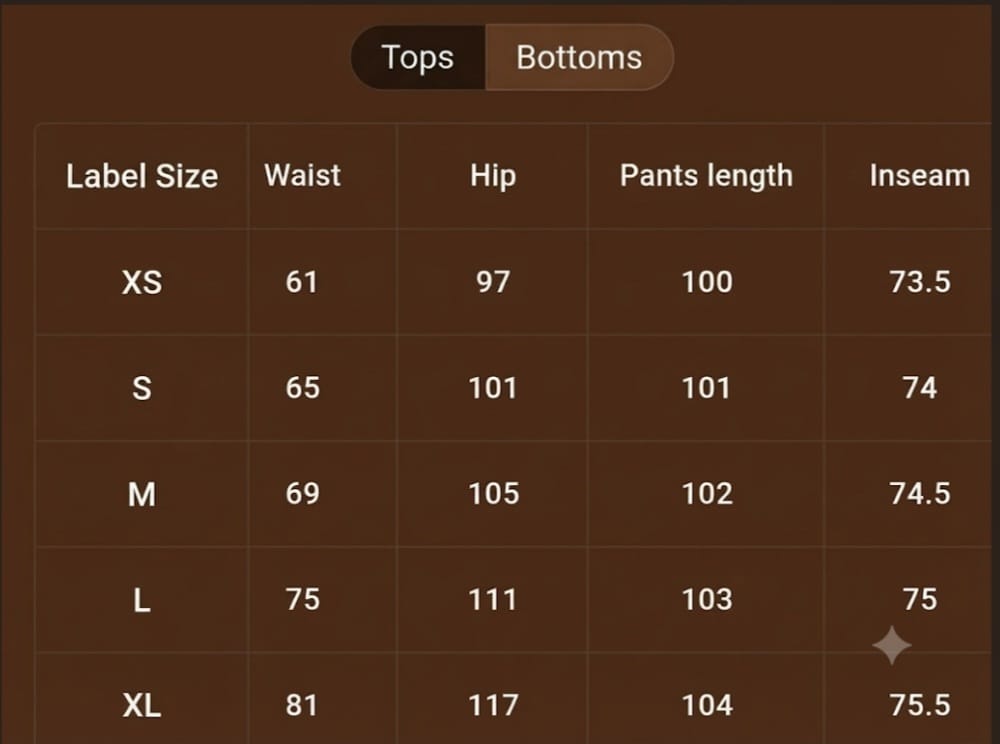The width and height of the screenshot is (1000, 744).
Task: Click inseam value 73.5
Action: 920,282
